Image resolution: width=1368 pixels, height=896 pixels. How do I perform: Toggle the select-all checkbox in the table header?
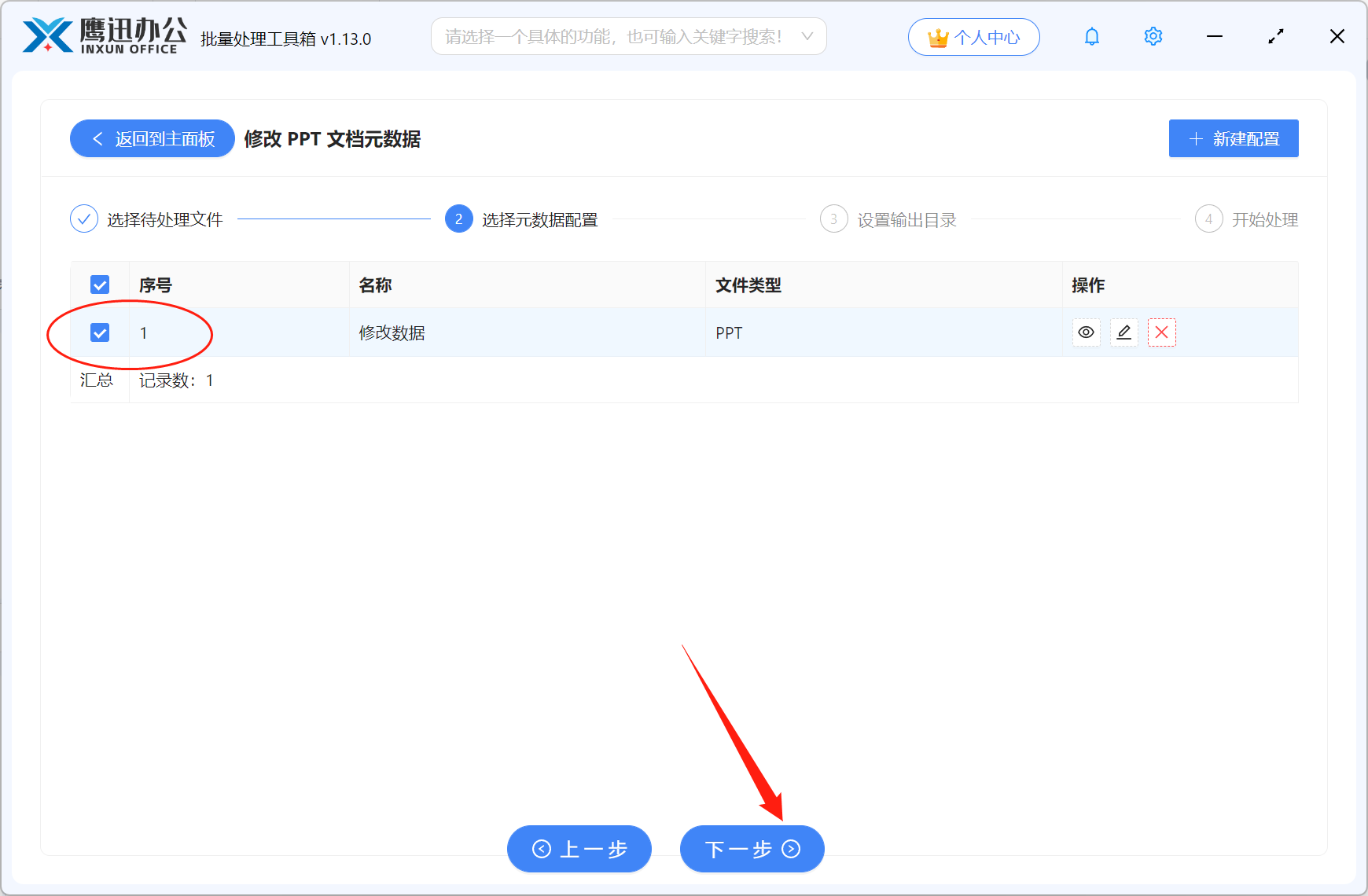coord(100,285)
